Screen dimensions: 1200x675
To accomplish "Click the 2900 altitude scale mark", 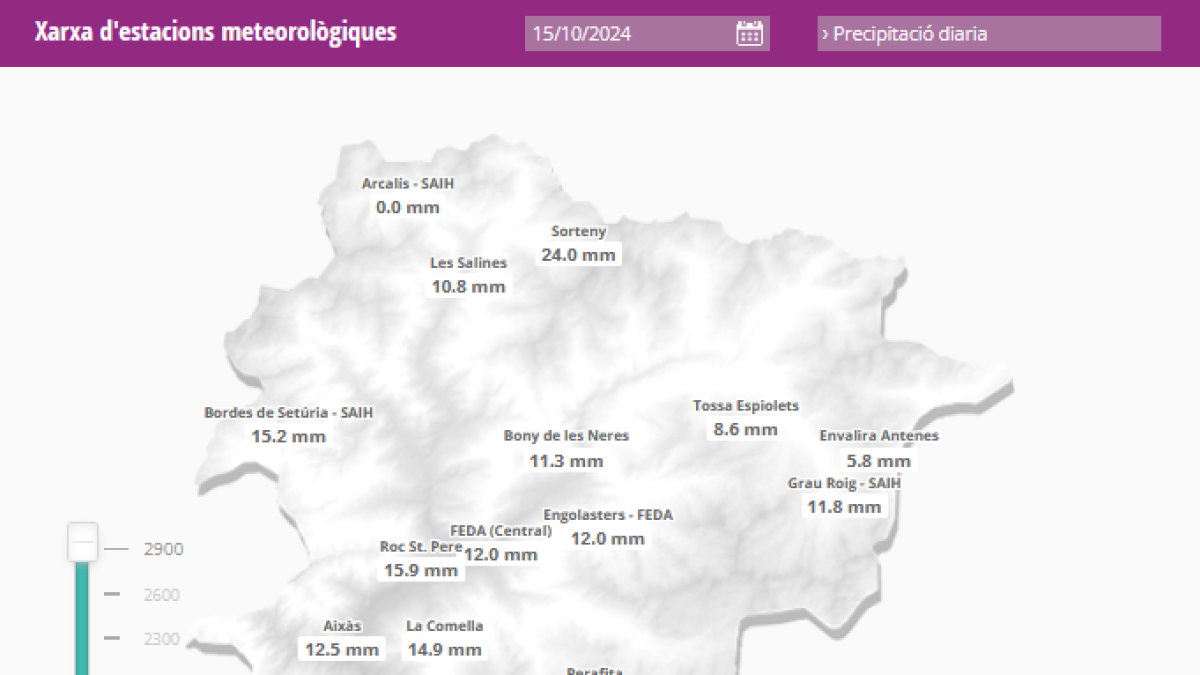I will [x=163, y=549].
